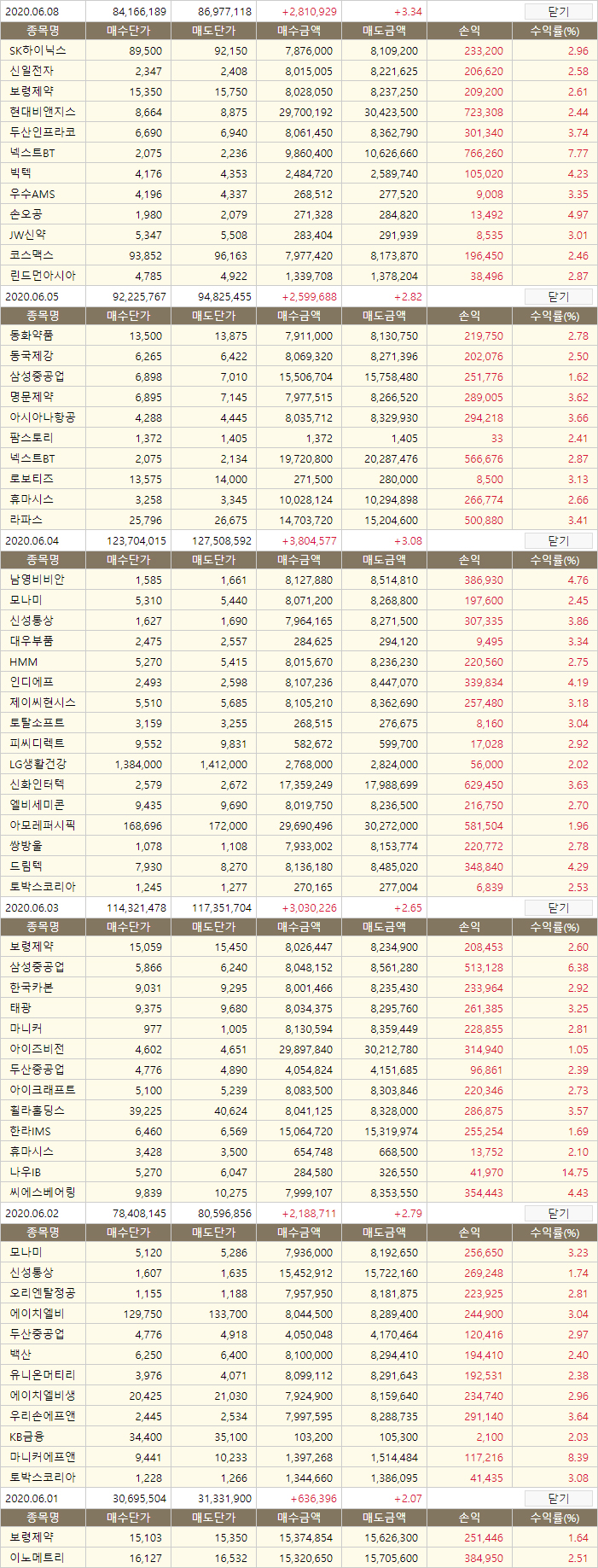Click the 아이즈비전 stock name

tap(37, 1050)
